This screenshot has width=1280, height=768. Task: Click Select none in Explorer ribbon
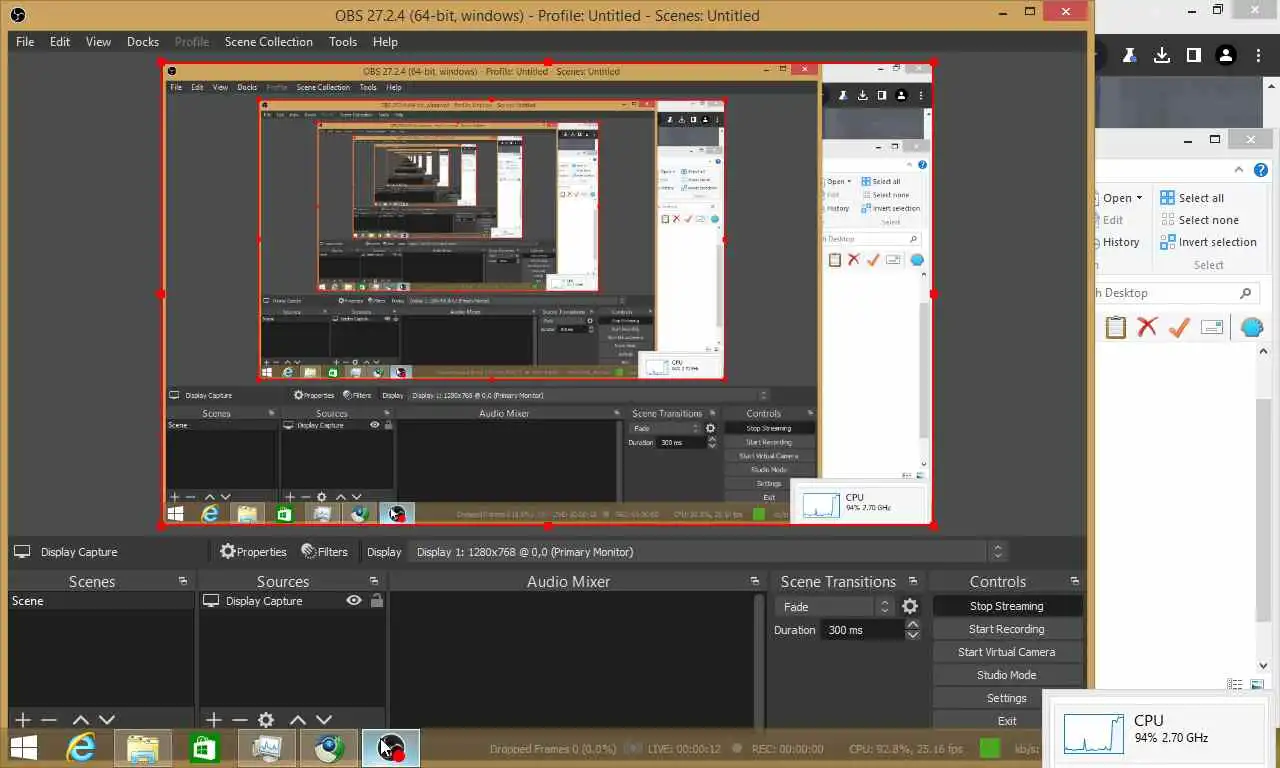click(x=1199, y=220)
